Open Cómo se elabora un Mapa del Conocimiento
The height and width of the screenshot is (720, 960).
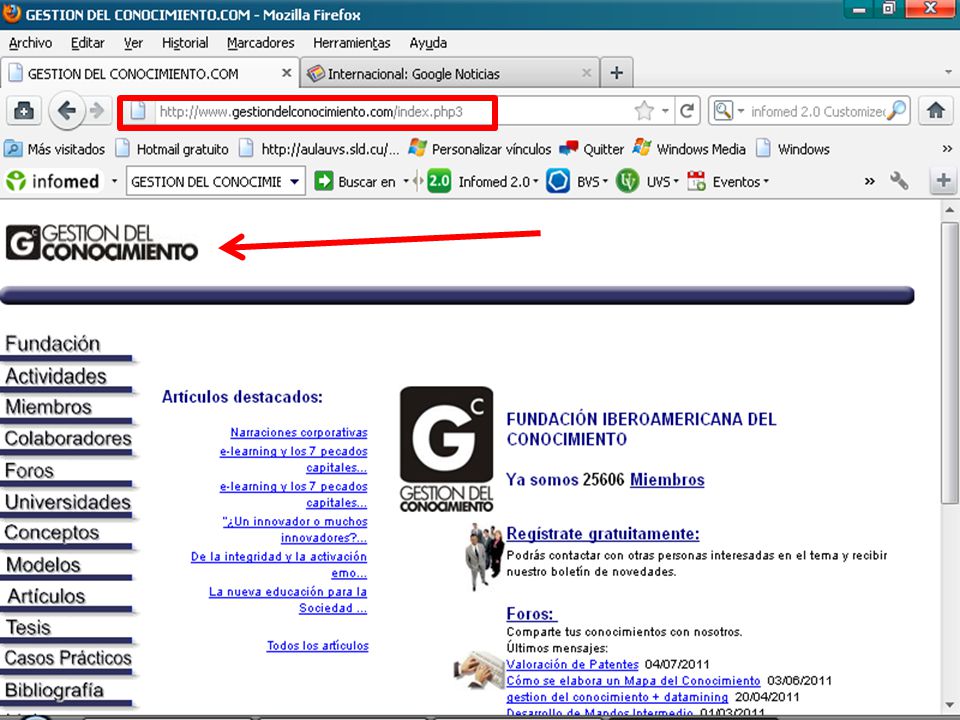pos(633,681)
